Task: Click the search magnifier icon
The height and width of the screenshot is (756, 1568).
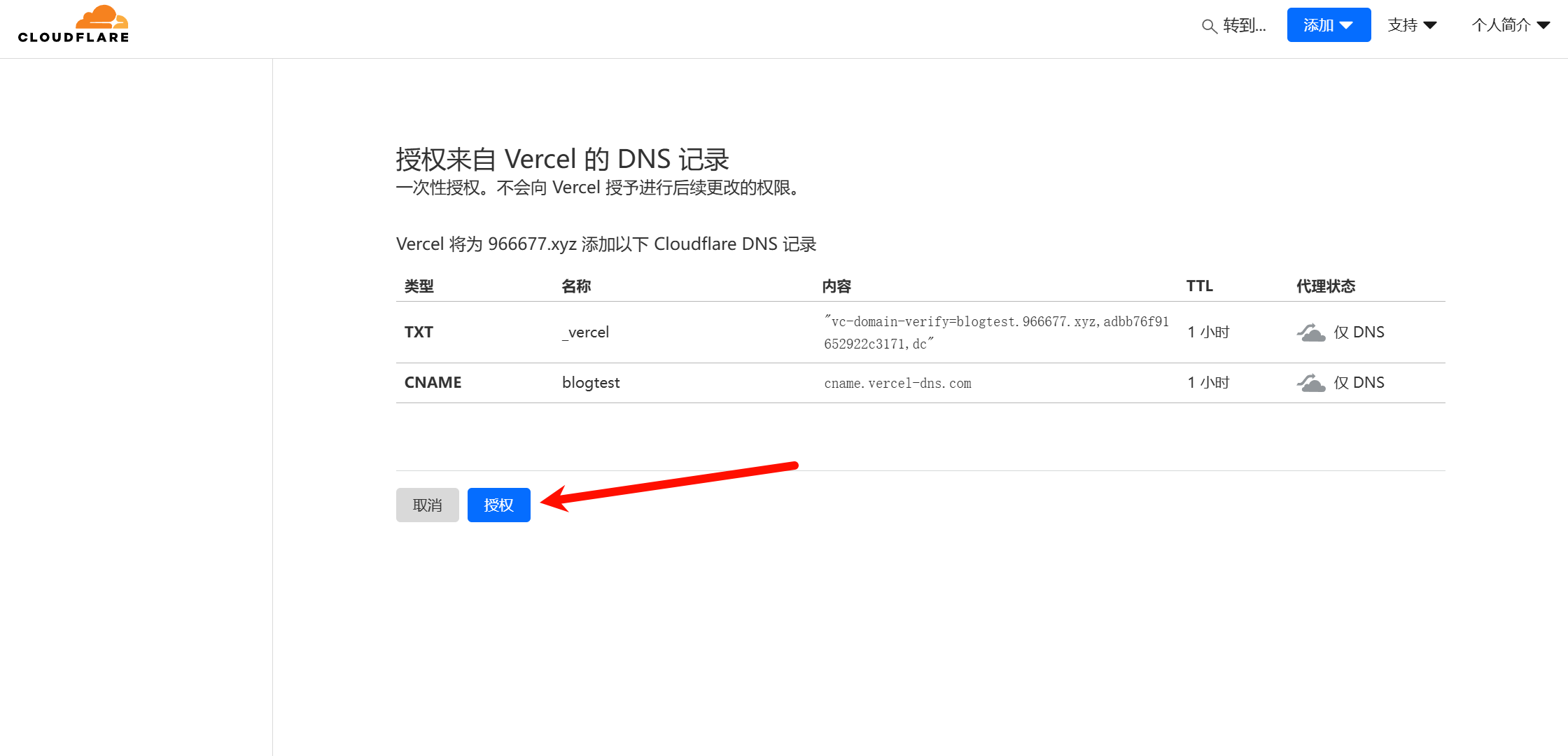Action: [x=1209, y=27]
